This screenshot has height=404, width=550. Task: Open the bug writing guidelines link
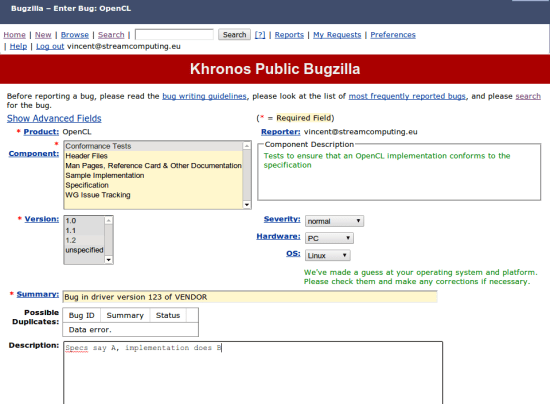click(204, 96)
